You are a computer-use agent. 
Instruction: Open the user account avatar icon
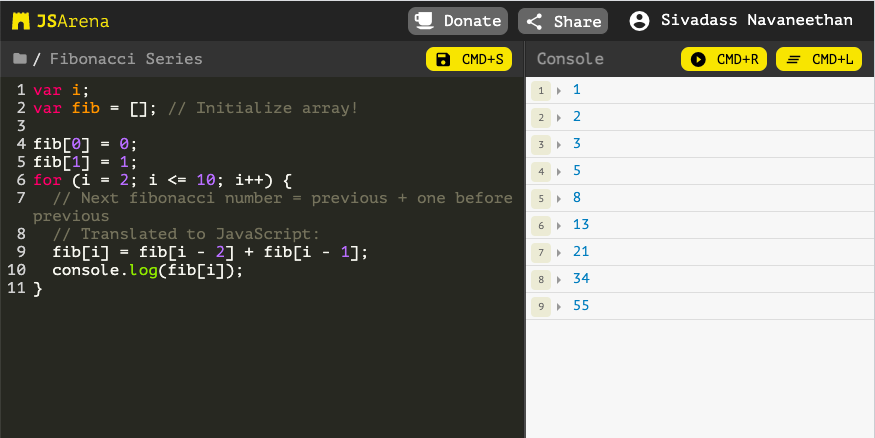click(639, 21)
